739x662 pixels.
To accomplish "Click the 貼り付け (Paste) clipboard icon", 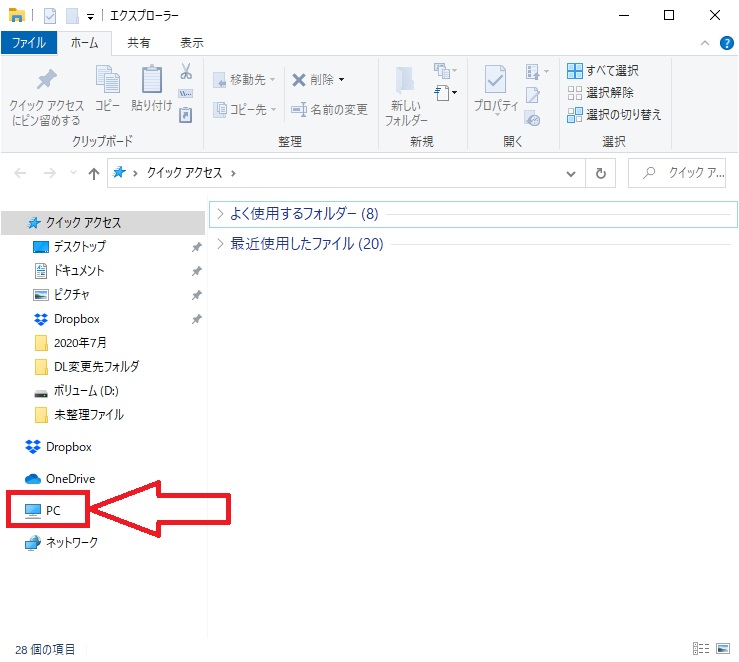I will (x=152, y=79).
